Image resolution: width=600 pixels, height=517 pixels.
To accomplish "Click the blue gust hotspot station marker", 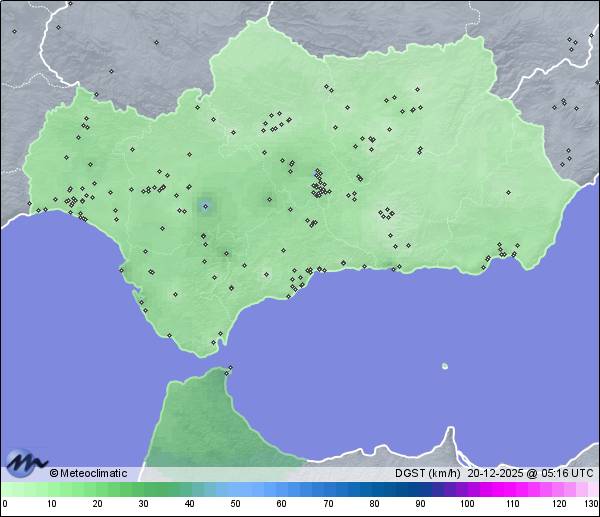I will coord(205,207).
